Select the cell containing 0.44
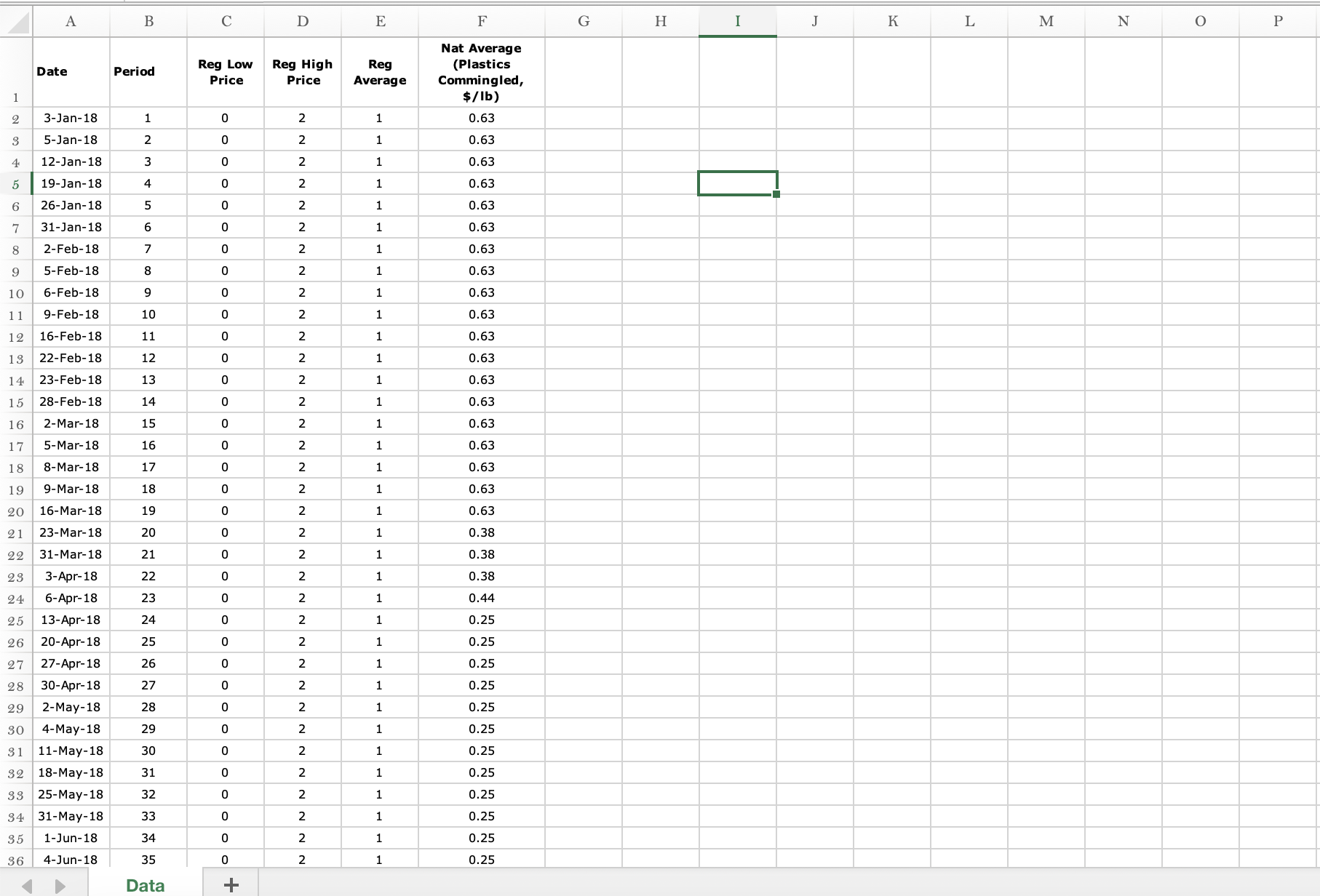Screen dimensions: 1320x896 482,598
